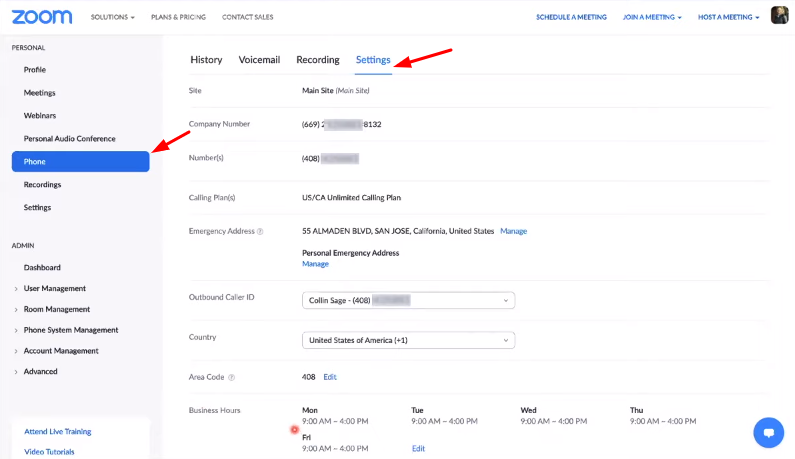Open the Outbound Caller ID dropdown
Screen dimensions: 795x459
coord(408,300)
